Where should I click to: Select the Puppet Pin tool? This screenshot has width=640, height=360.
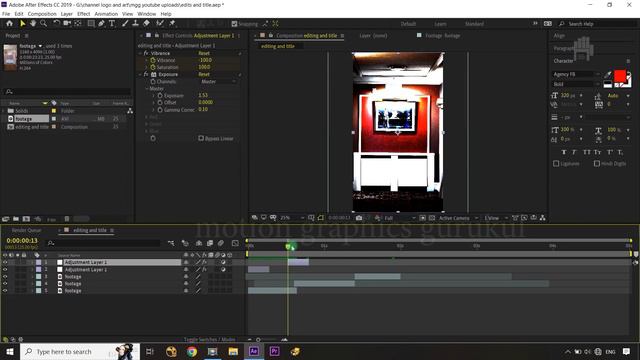(172, 24)
